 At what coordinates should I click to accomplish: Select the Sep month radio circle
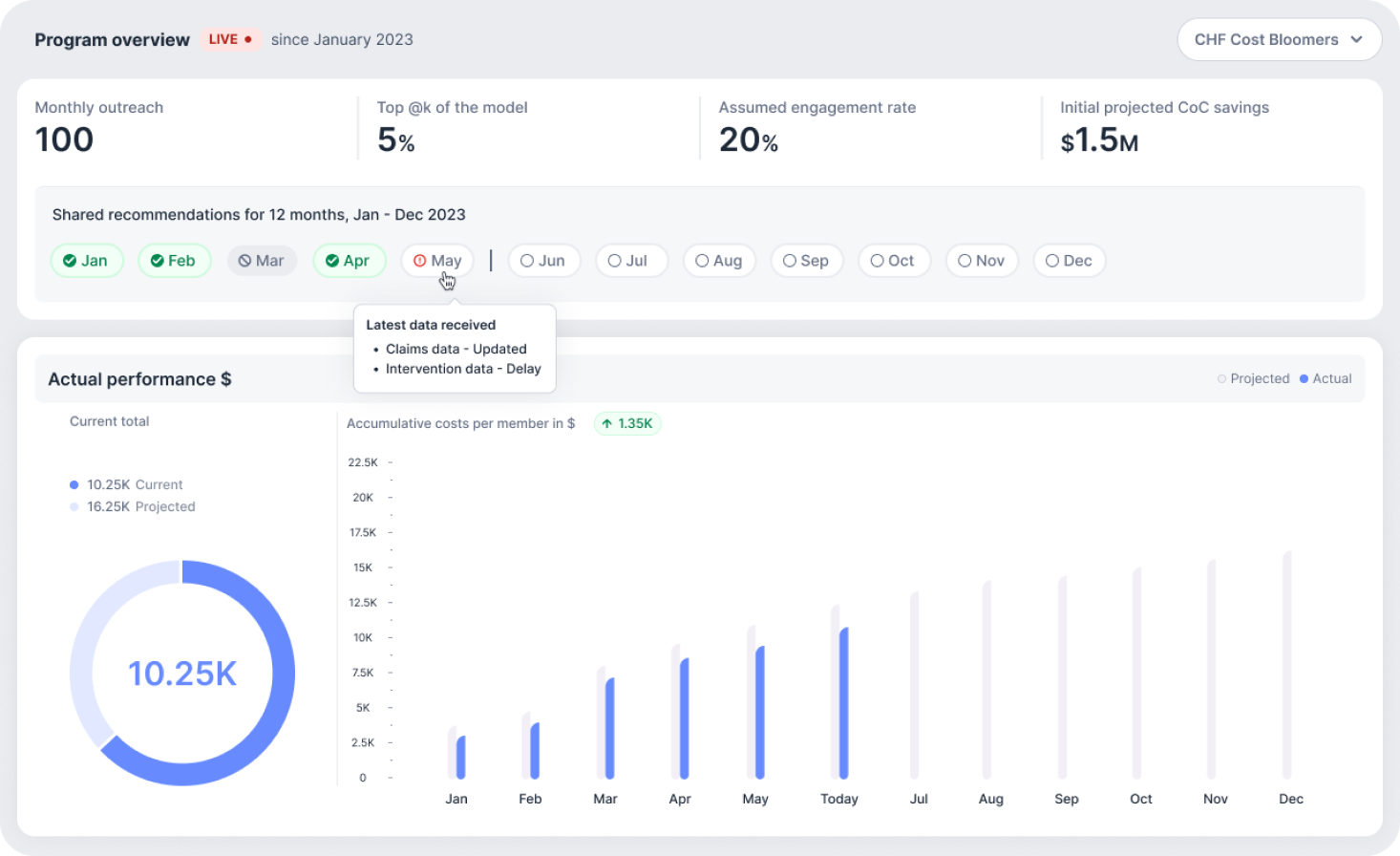(x=789, y=260)
